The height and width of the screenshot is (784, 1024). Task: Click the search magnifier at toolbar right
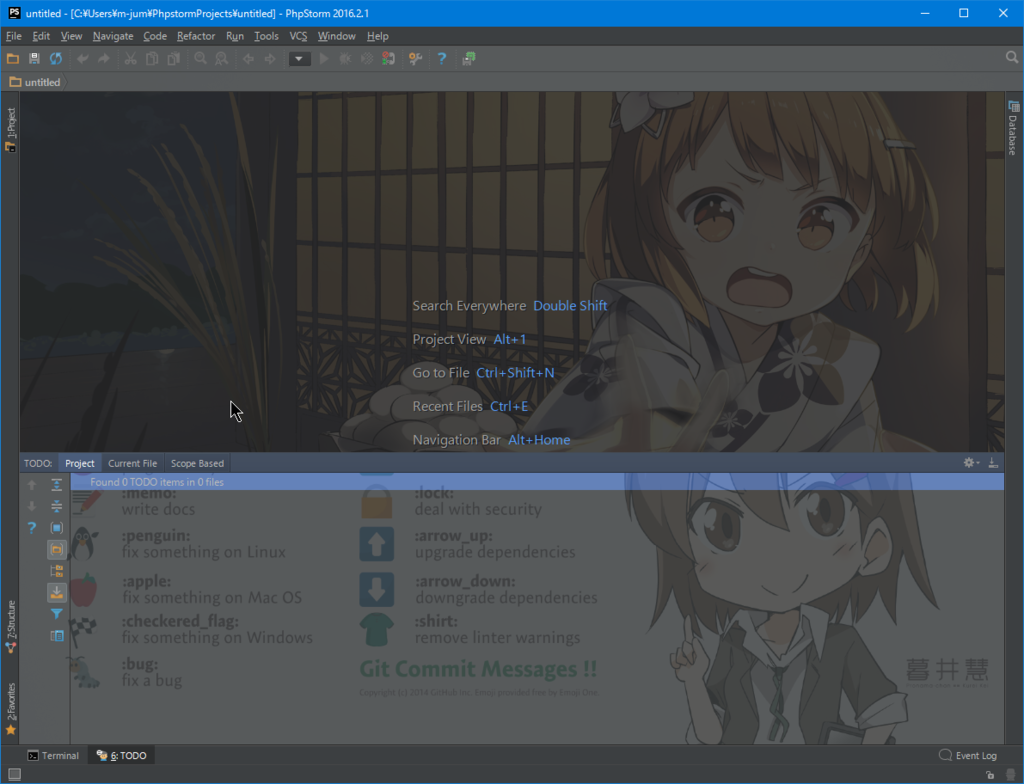[x=1011, y=58]
